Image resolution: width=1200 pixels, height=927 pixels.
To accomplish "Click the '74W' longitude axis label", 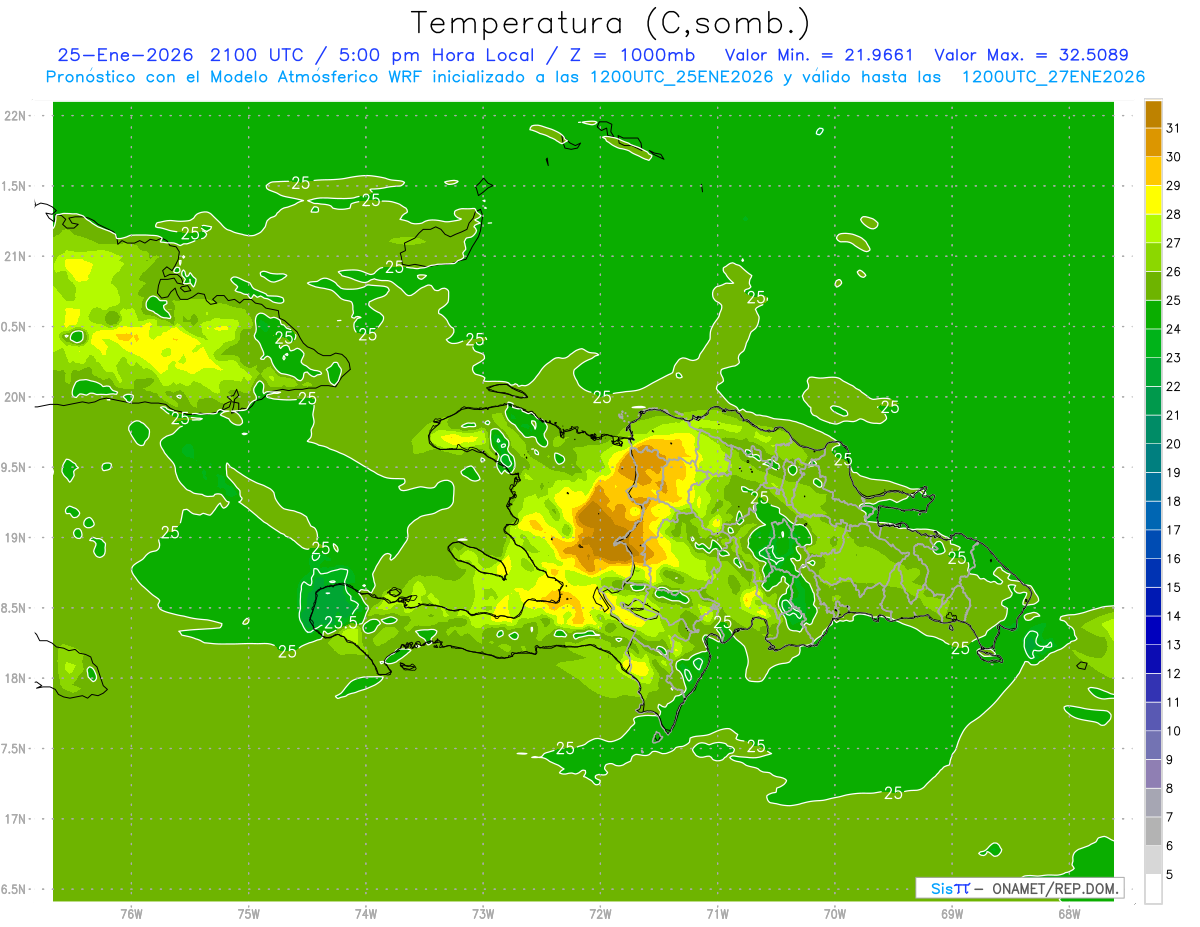I will tap(366, 913).
